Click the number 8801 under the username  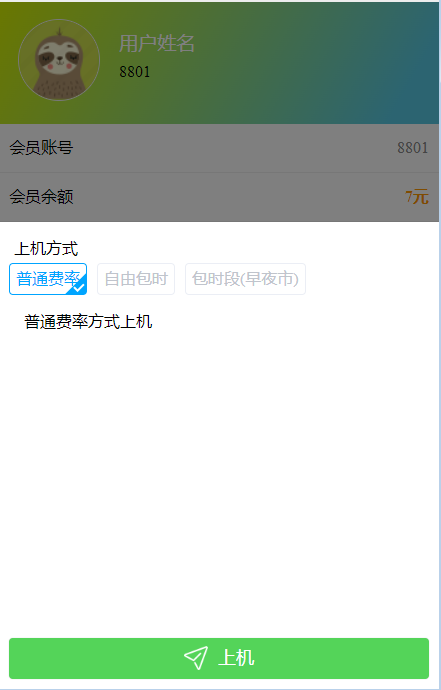pos(135,72)
